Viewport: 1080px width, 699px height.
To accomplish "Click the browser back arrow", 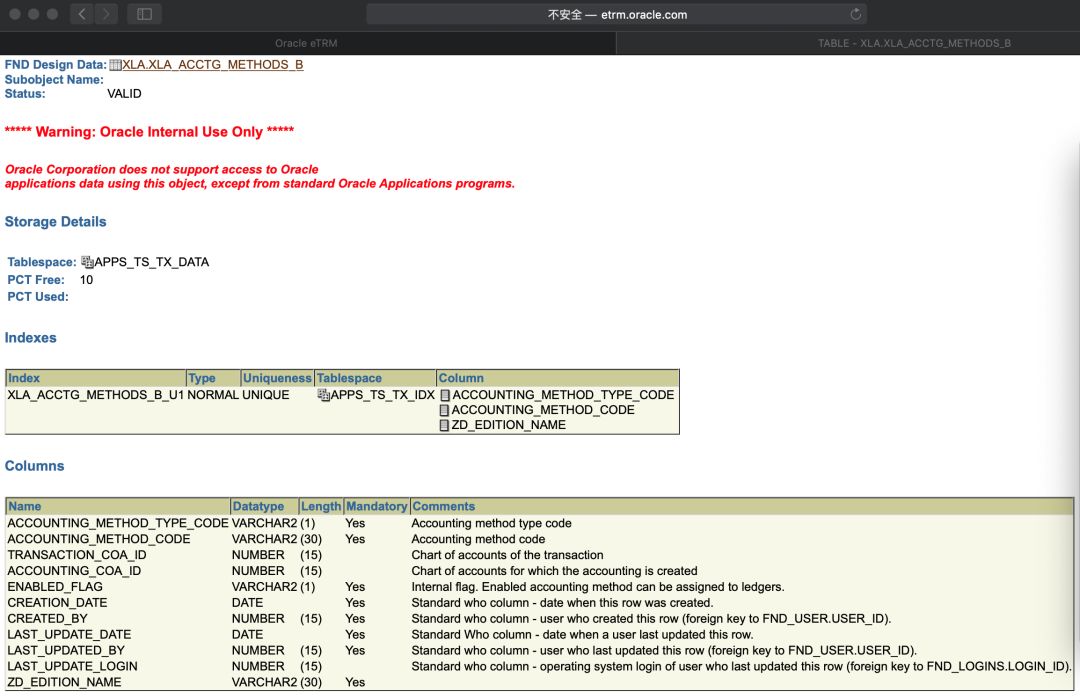I will (79, 15).
